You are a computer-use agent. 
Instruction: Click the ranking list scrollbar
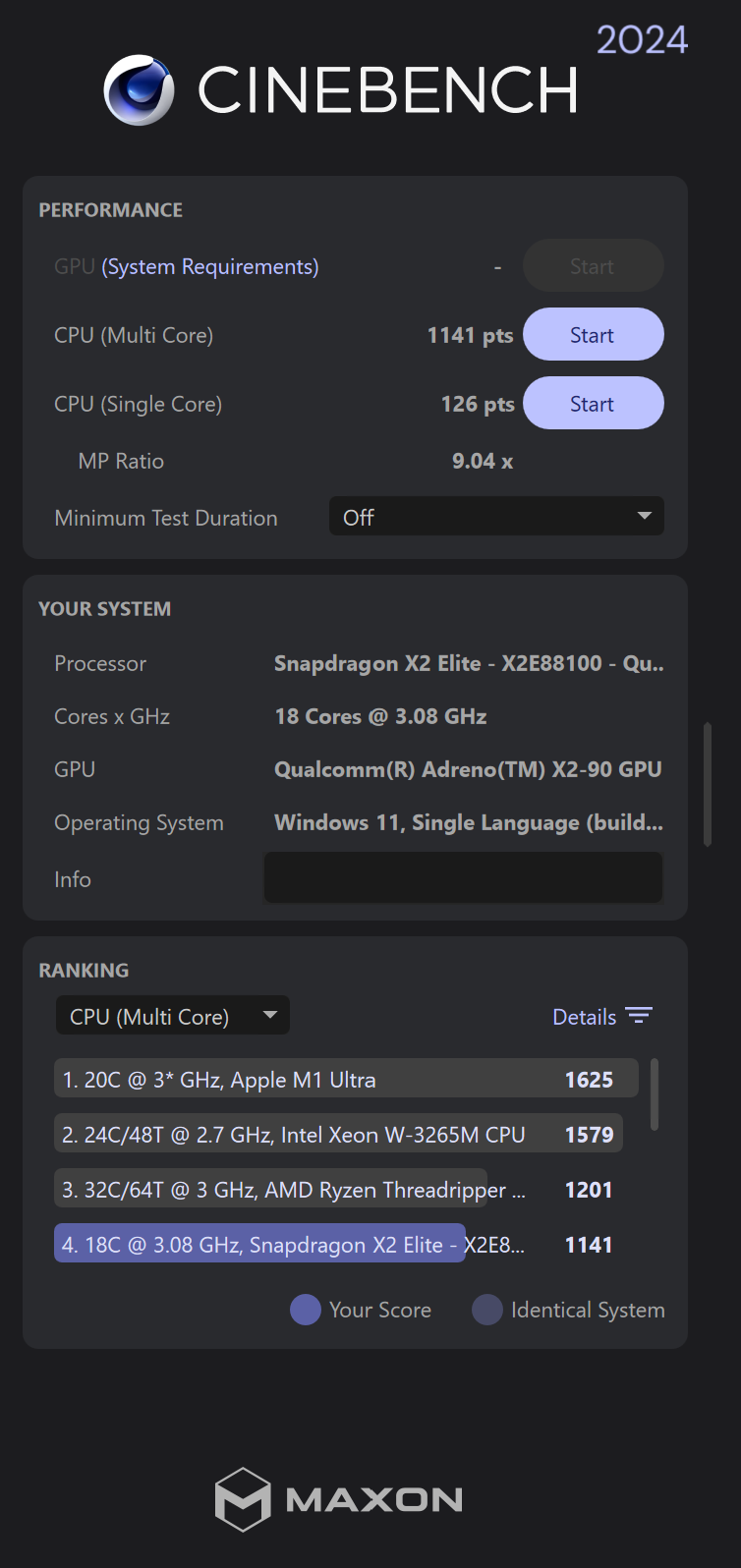(655, 1094)
